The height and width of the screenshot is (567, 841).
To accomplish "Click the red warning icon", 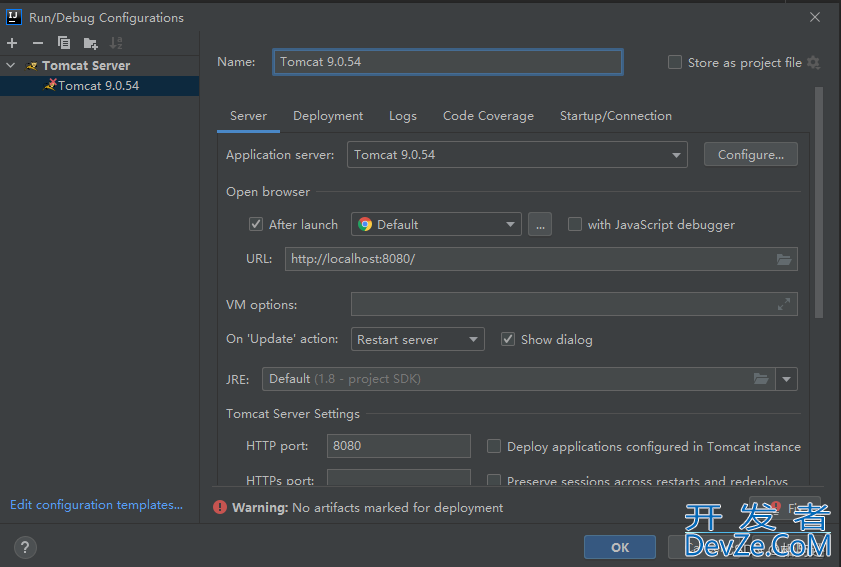I will (x=220, y=507).
